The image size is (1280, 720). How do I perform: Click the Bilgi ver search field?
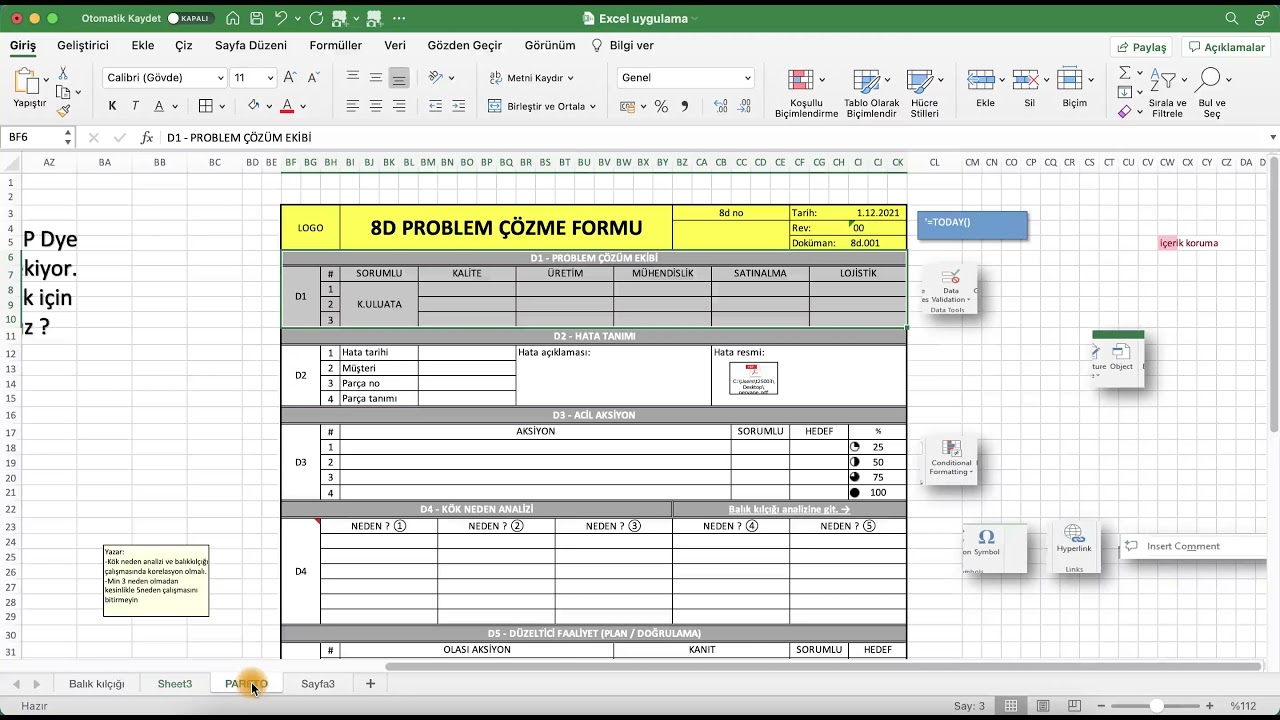[623, 46]
